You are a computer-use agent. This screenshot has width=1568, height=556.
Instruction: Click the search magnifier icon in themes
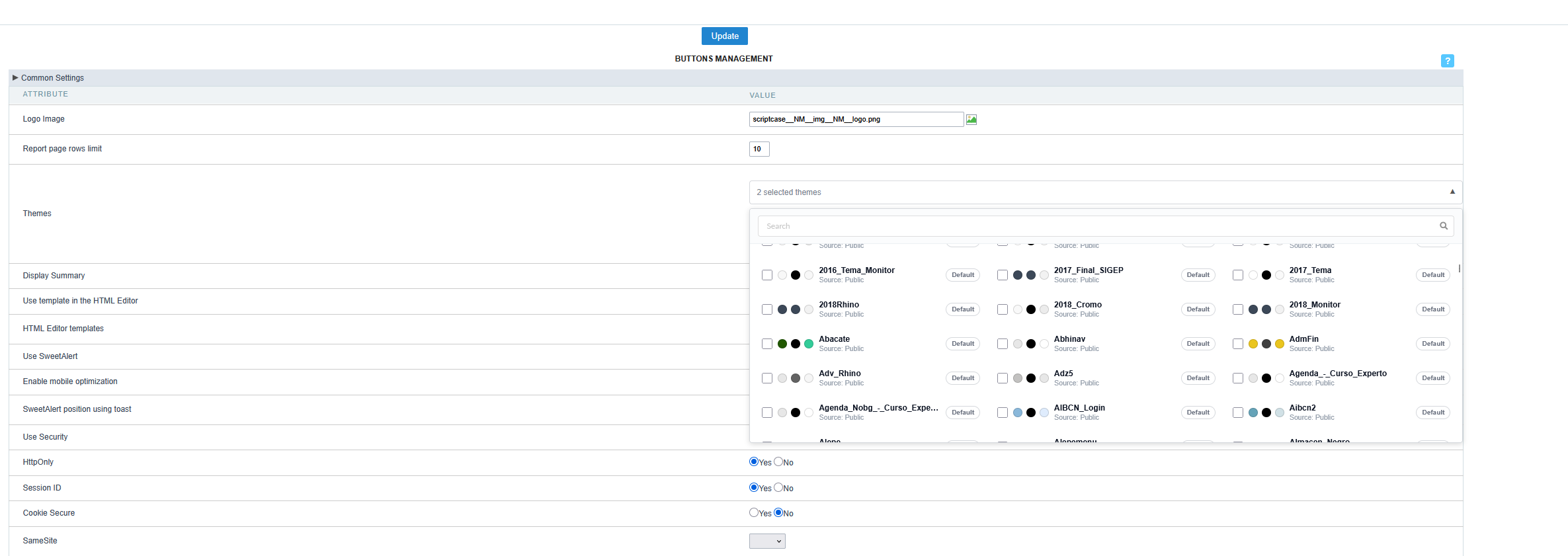[1444, 226]
